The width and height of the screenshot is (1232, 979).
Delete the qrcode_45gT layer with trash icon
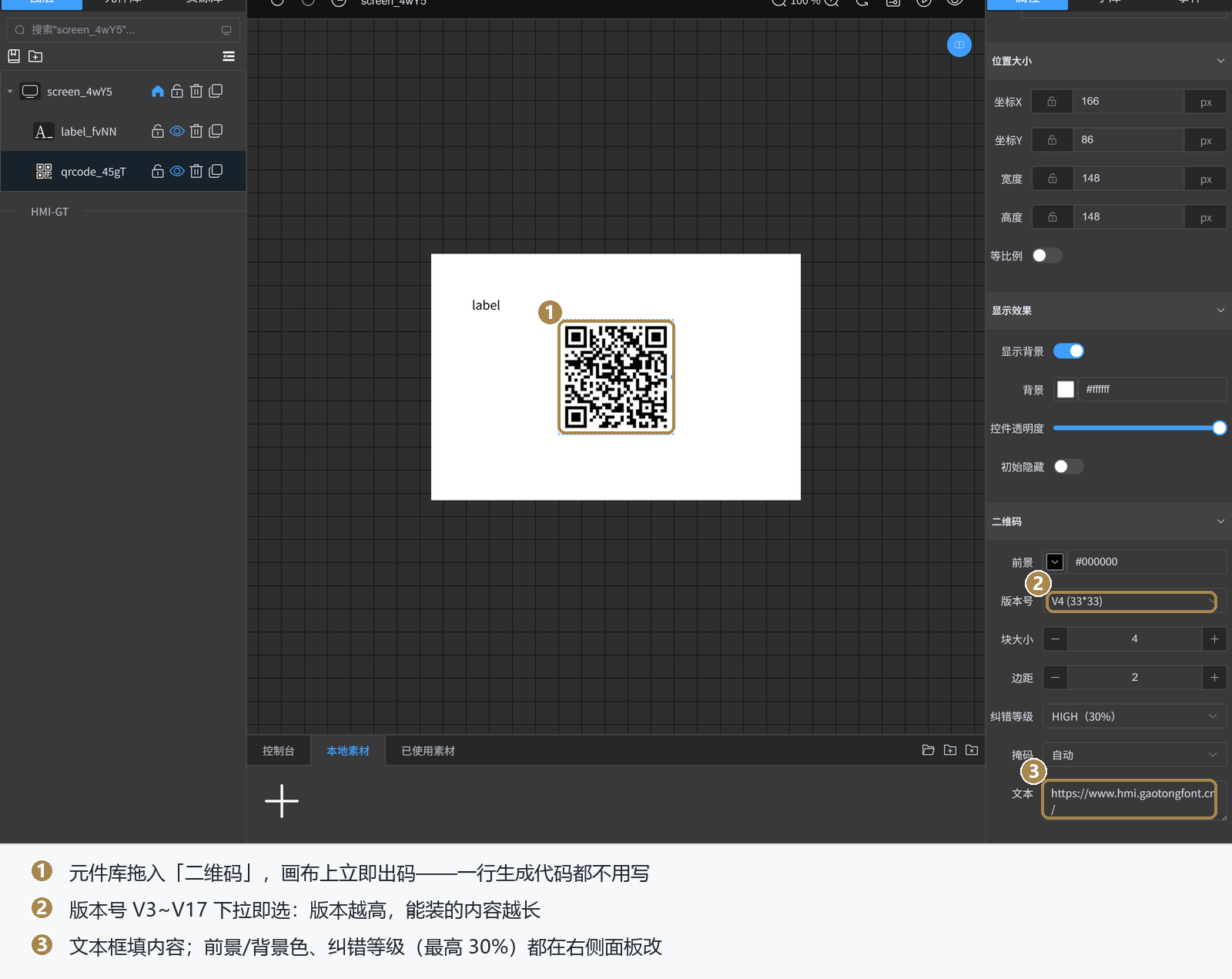(x=196, y=171)
